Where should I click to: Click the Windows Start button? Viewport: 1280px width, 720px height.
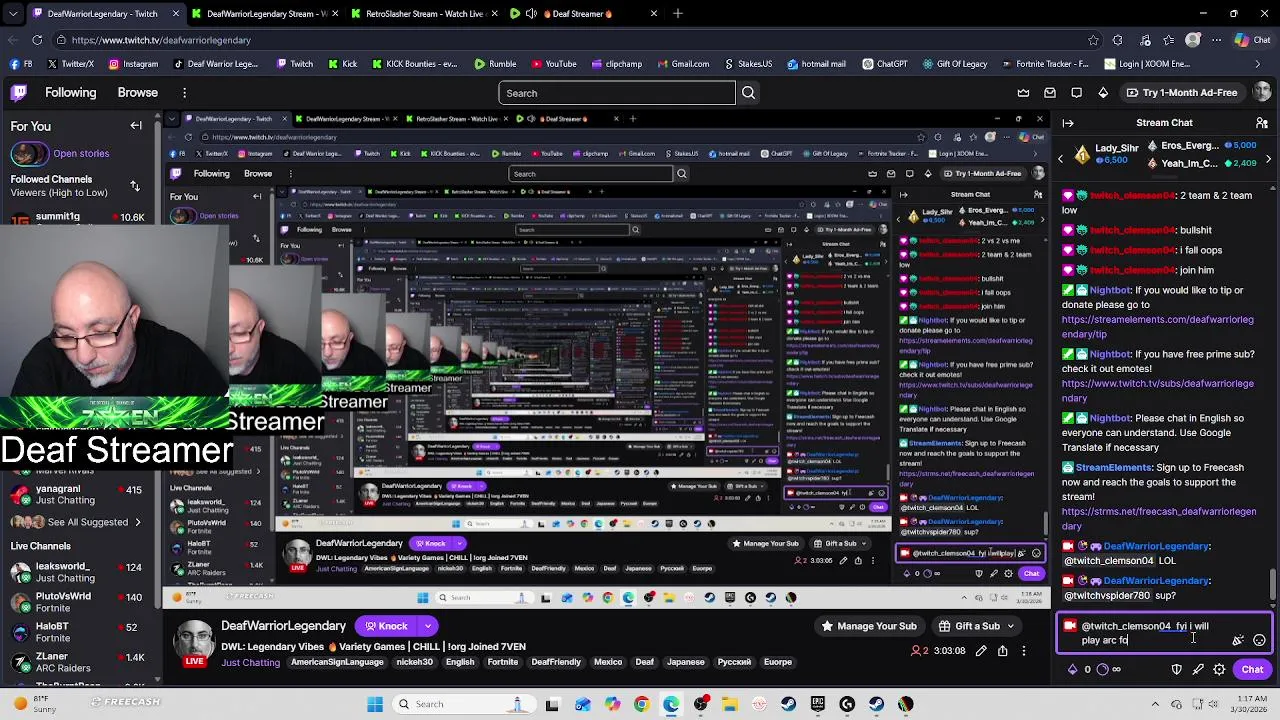tap(375, 704)
